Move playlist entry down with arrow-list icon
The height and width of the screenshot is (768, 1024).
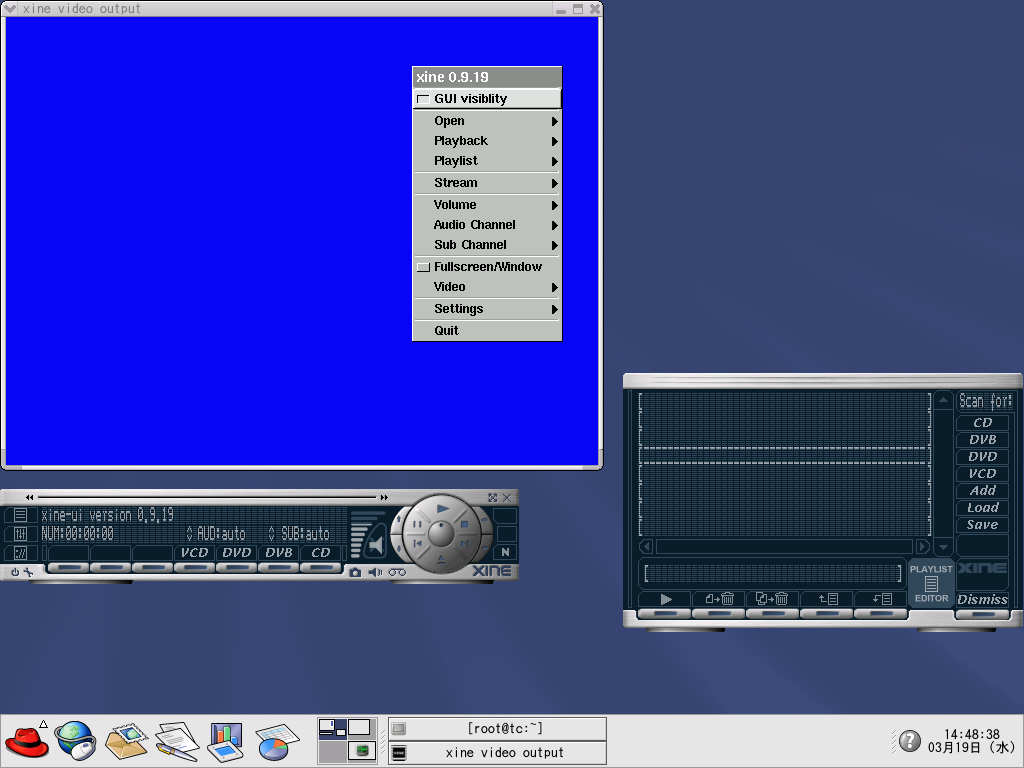coord(881,599)
